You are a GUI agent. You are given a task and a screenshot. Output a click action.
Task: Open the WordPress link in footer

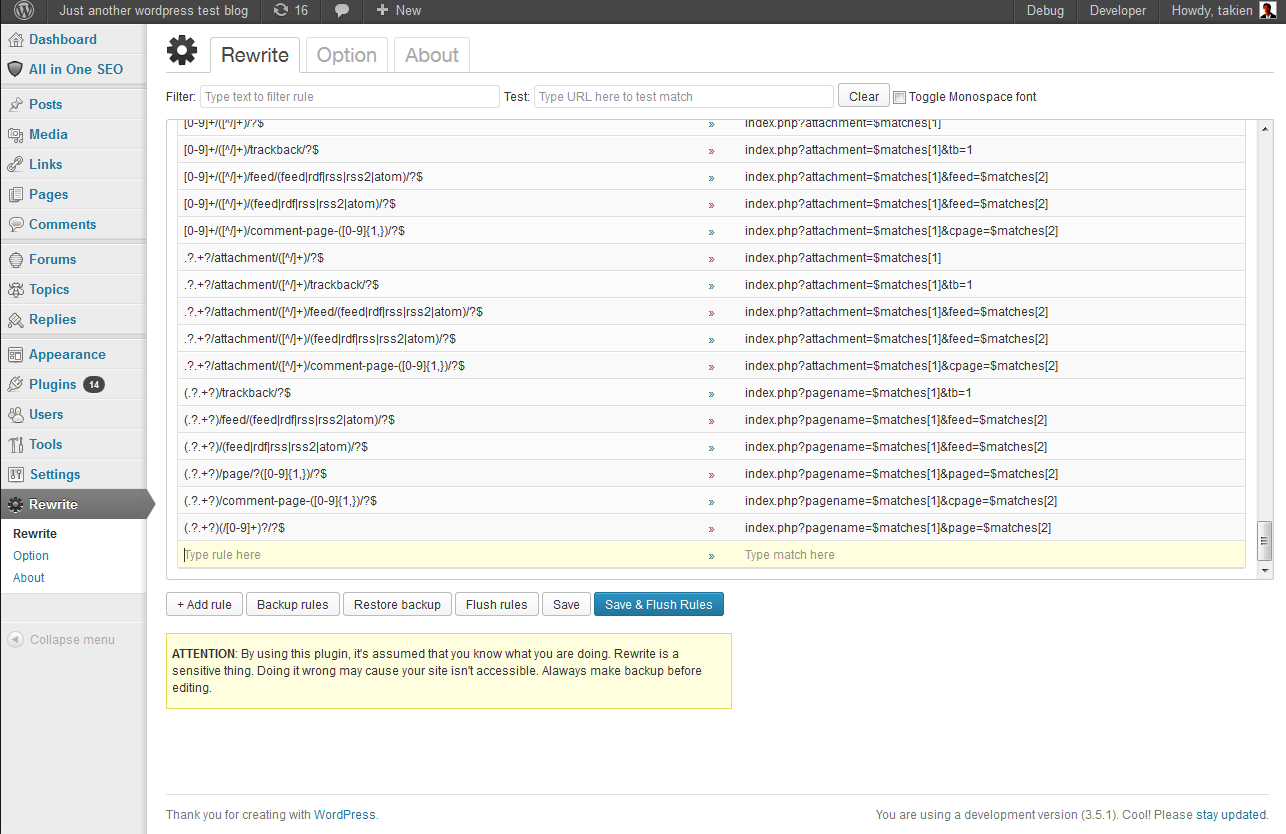(x=345, y=815)
